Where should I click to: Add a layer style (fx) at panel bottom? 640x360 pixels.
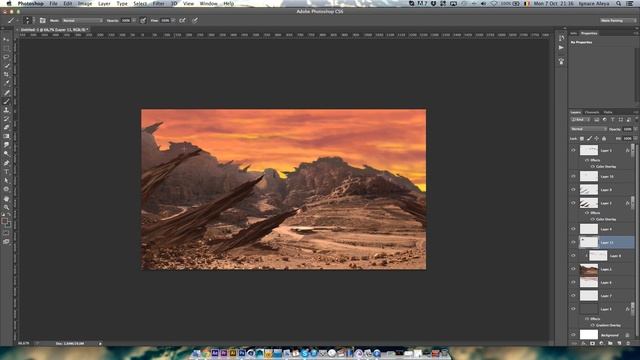coord(583,344)
